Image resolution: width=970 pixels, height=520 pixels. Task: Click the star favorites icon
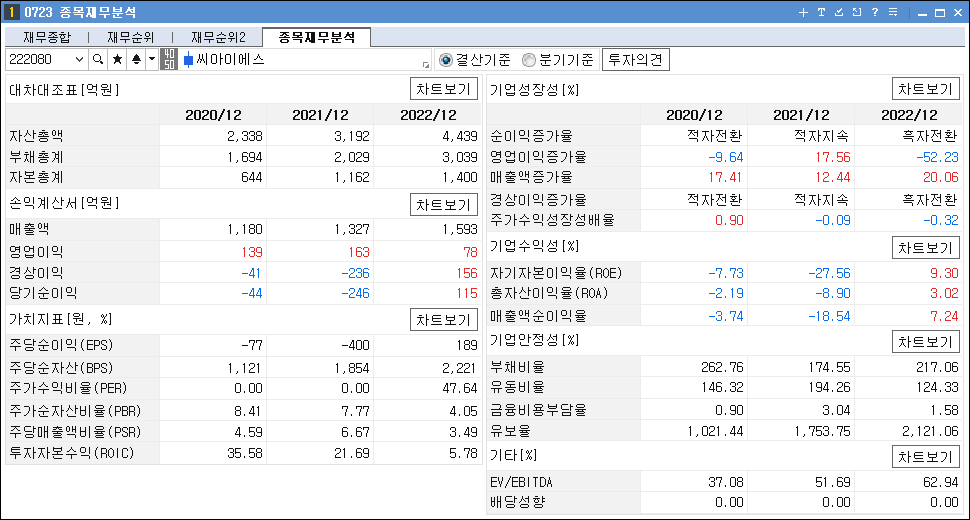click(x=117, y=59)
